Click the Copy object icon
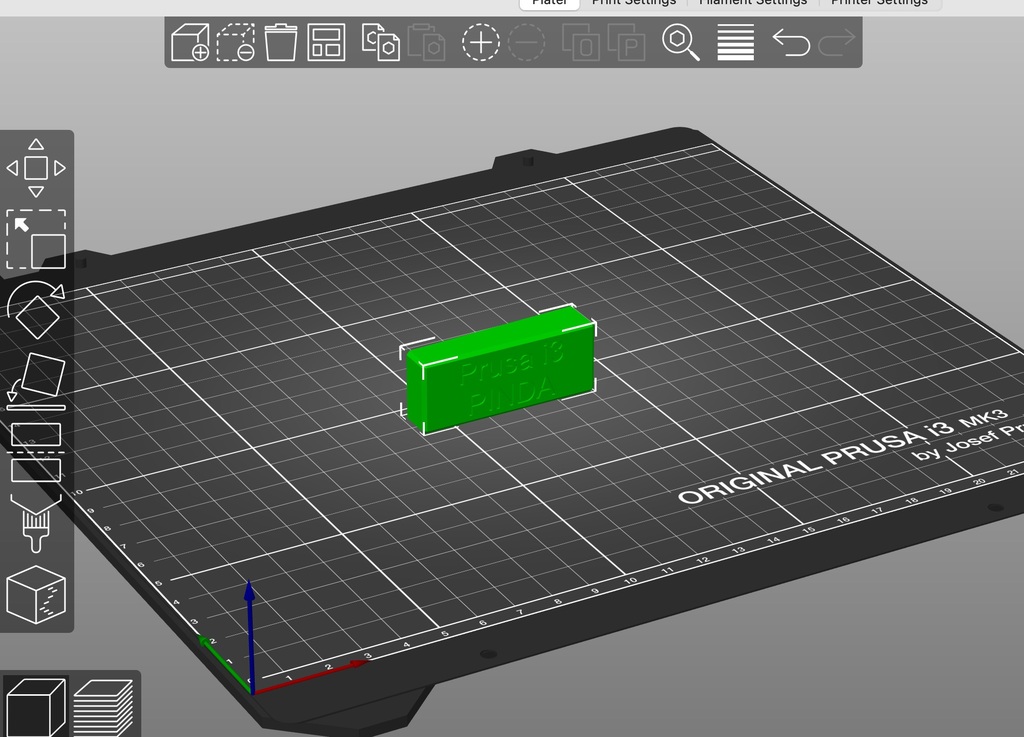 coord(380,42)
